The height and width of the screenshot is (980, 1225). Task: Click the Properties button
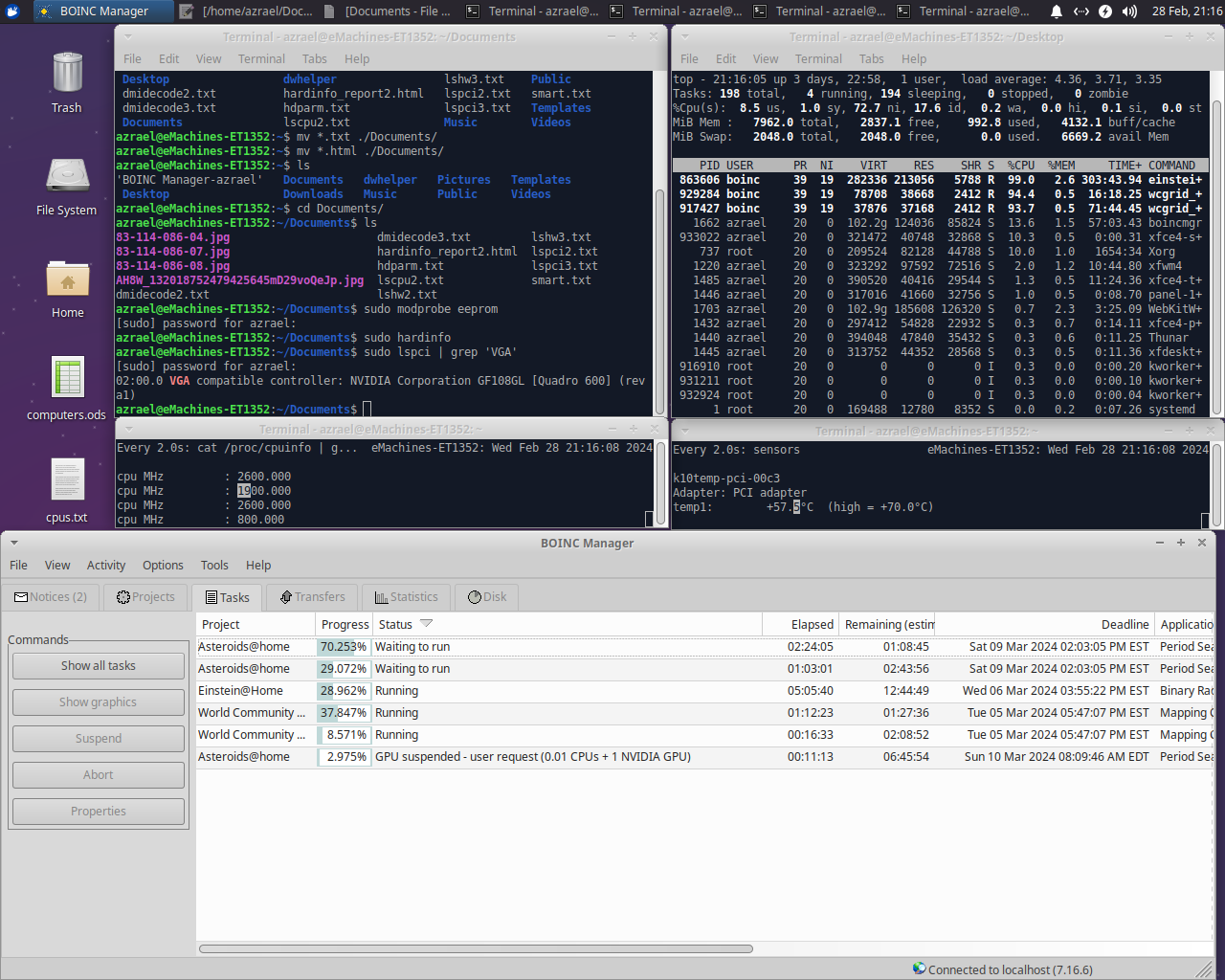click(x=99, y=812)
